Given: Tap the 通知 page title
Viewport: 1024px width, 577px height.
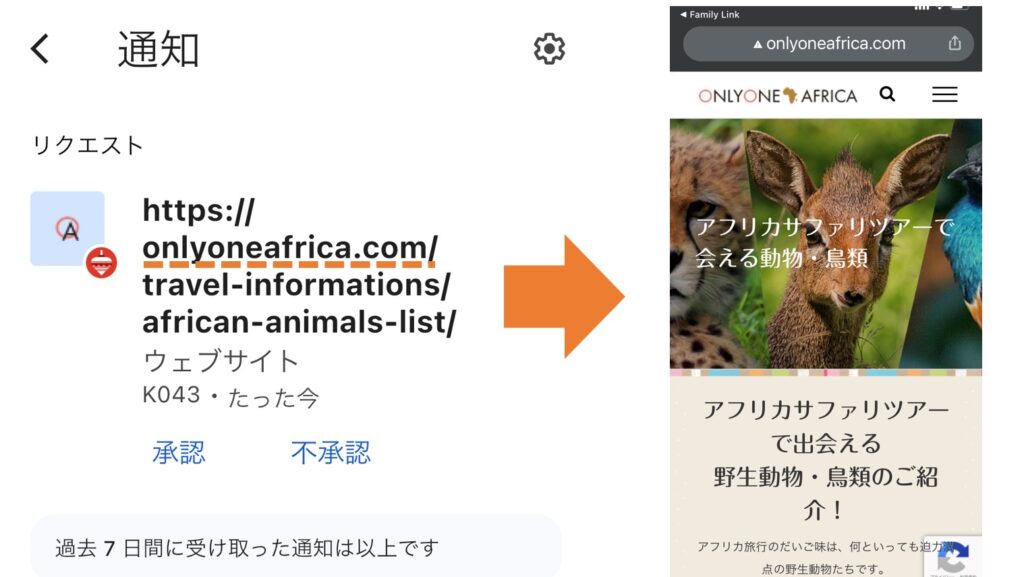Looking at the screenshot, I should pos(158,49).
